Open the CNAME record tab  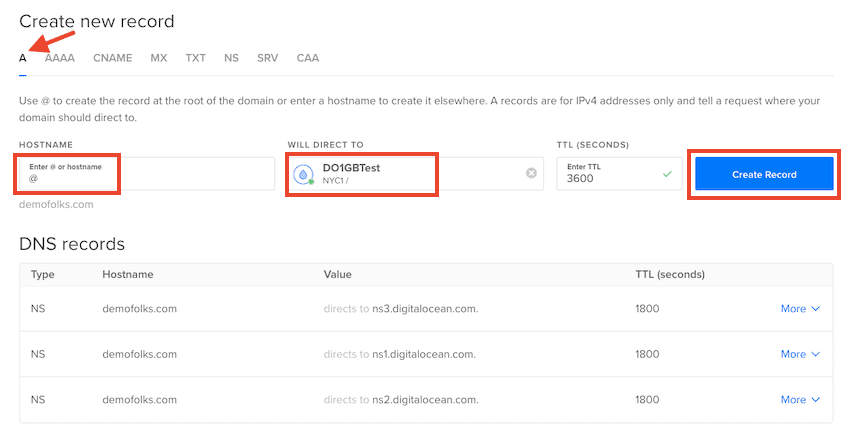112,58
